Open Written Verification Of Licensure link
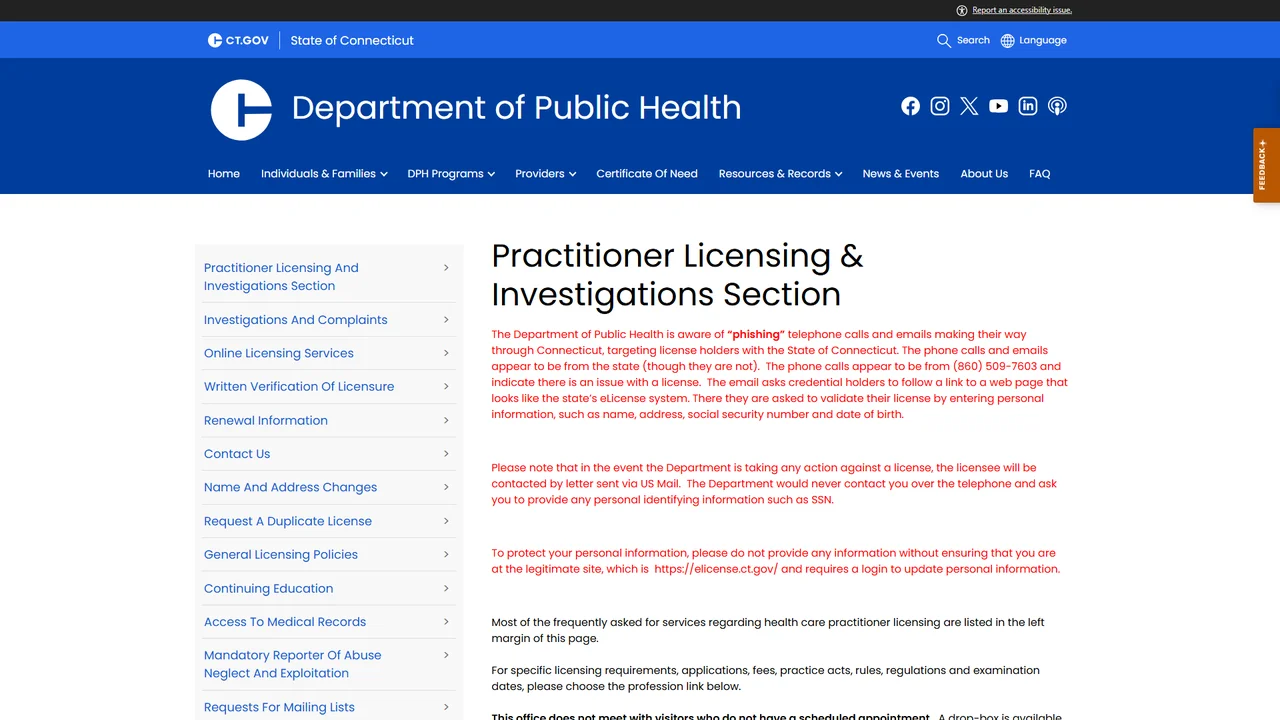Screen dimensions: 1280x720 (299, 387)
